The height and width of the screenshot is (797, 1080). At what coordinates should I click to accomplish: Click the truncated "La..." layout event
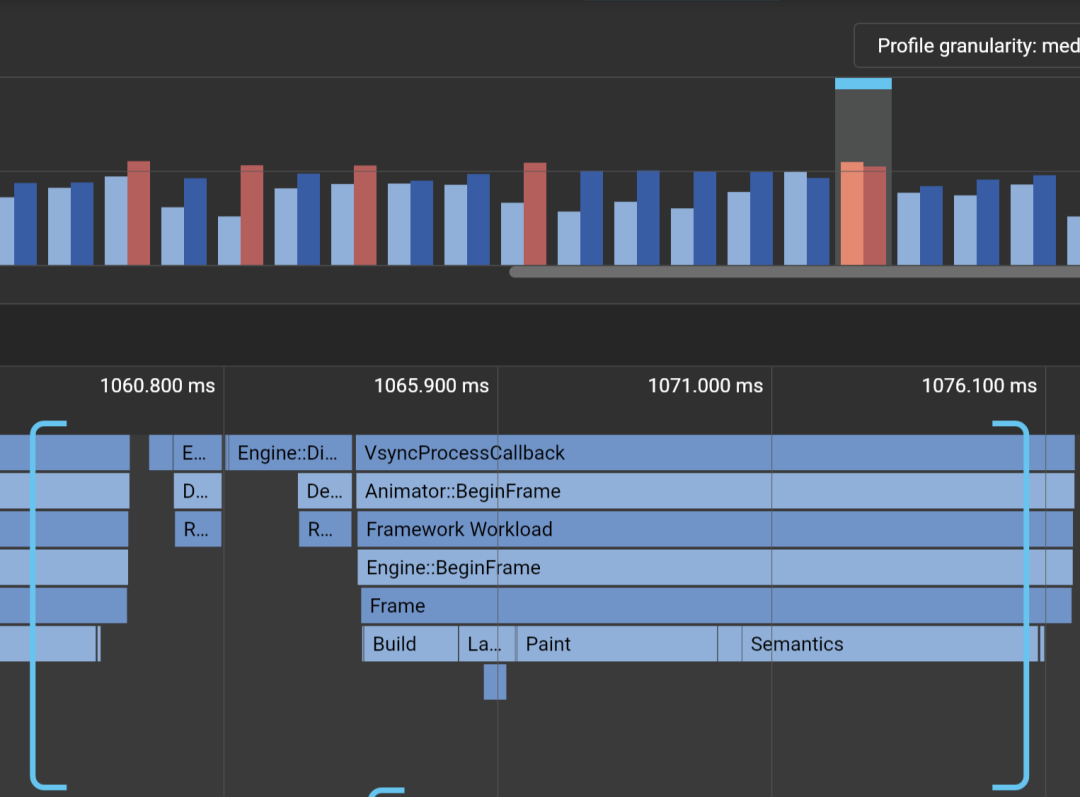tap(486, 644)
